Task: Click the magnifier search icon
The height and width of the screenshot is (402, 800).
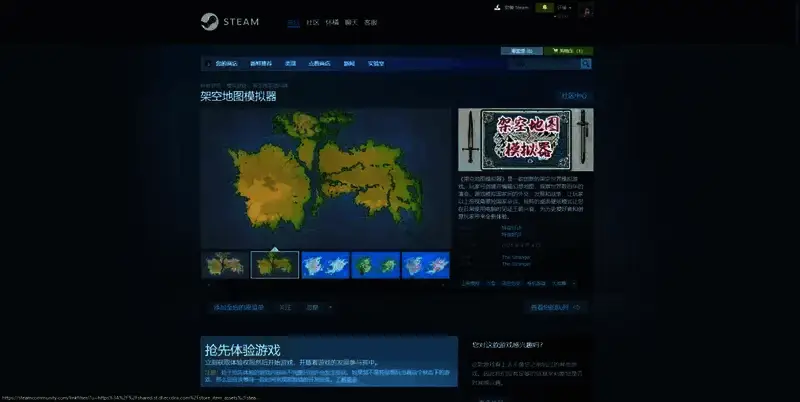Action: point(586,64)
